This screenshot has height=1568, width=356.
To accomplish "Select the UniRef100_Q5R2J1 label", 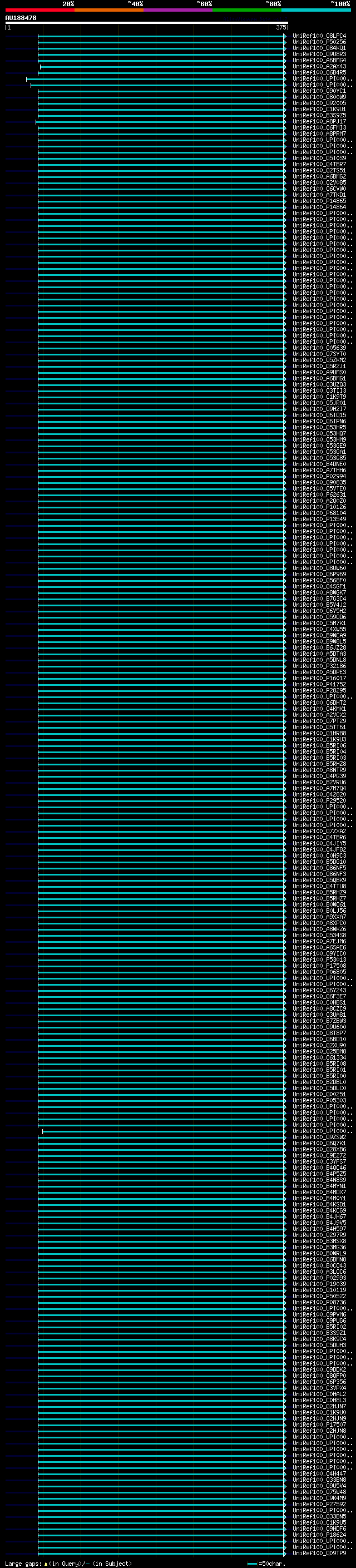I will tap(319, 367).
